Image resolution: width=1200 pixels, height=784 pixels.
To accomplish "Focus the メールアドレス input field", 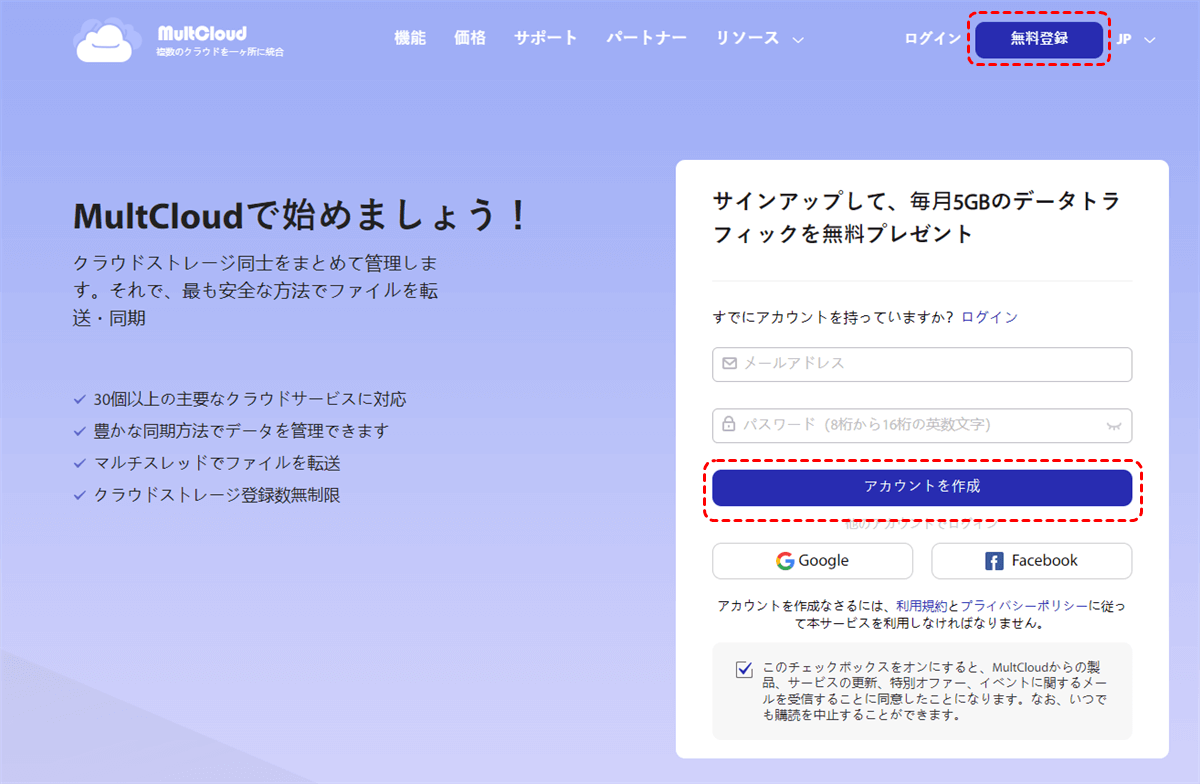I will click(x=922, y=364).
